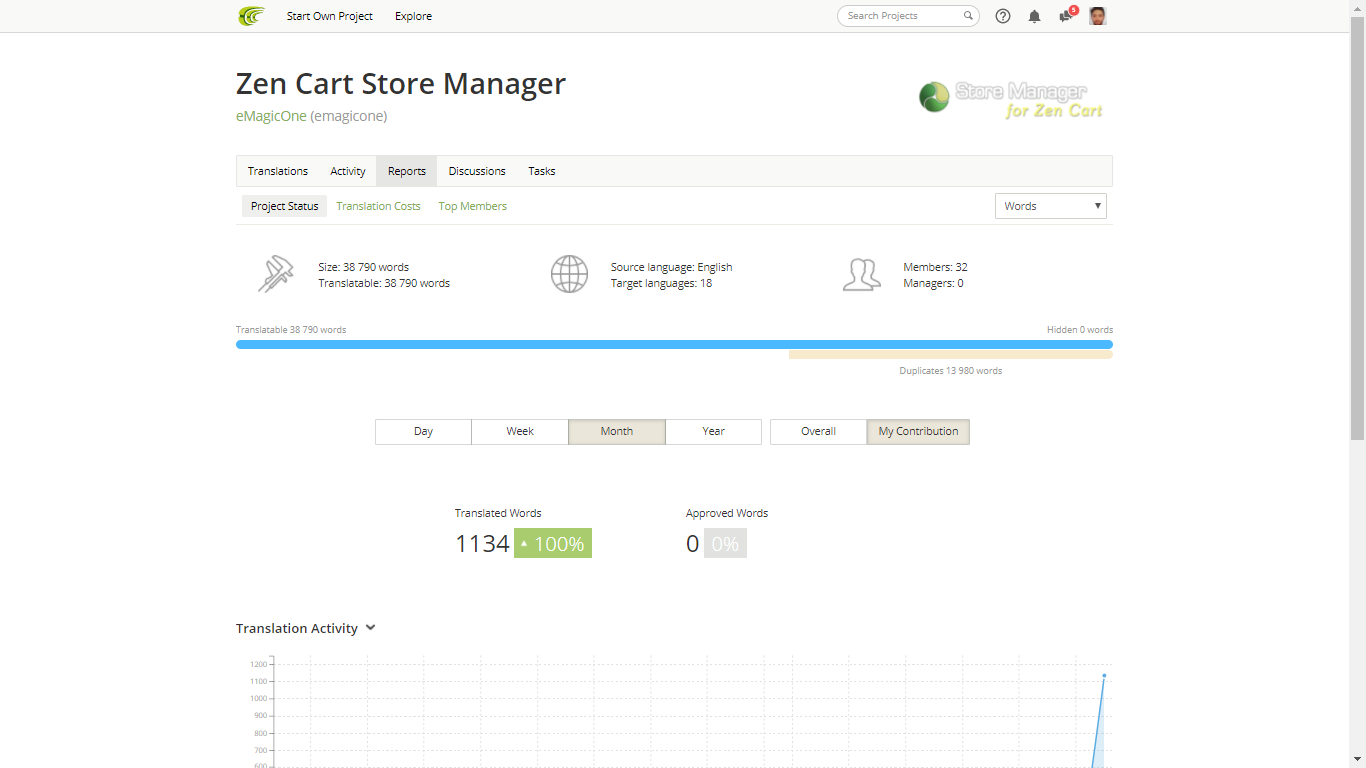
Task: Click the members silhouette icon
Action: pyautogui.click(x=861, y=274)
